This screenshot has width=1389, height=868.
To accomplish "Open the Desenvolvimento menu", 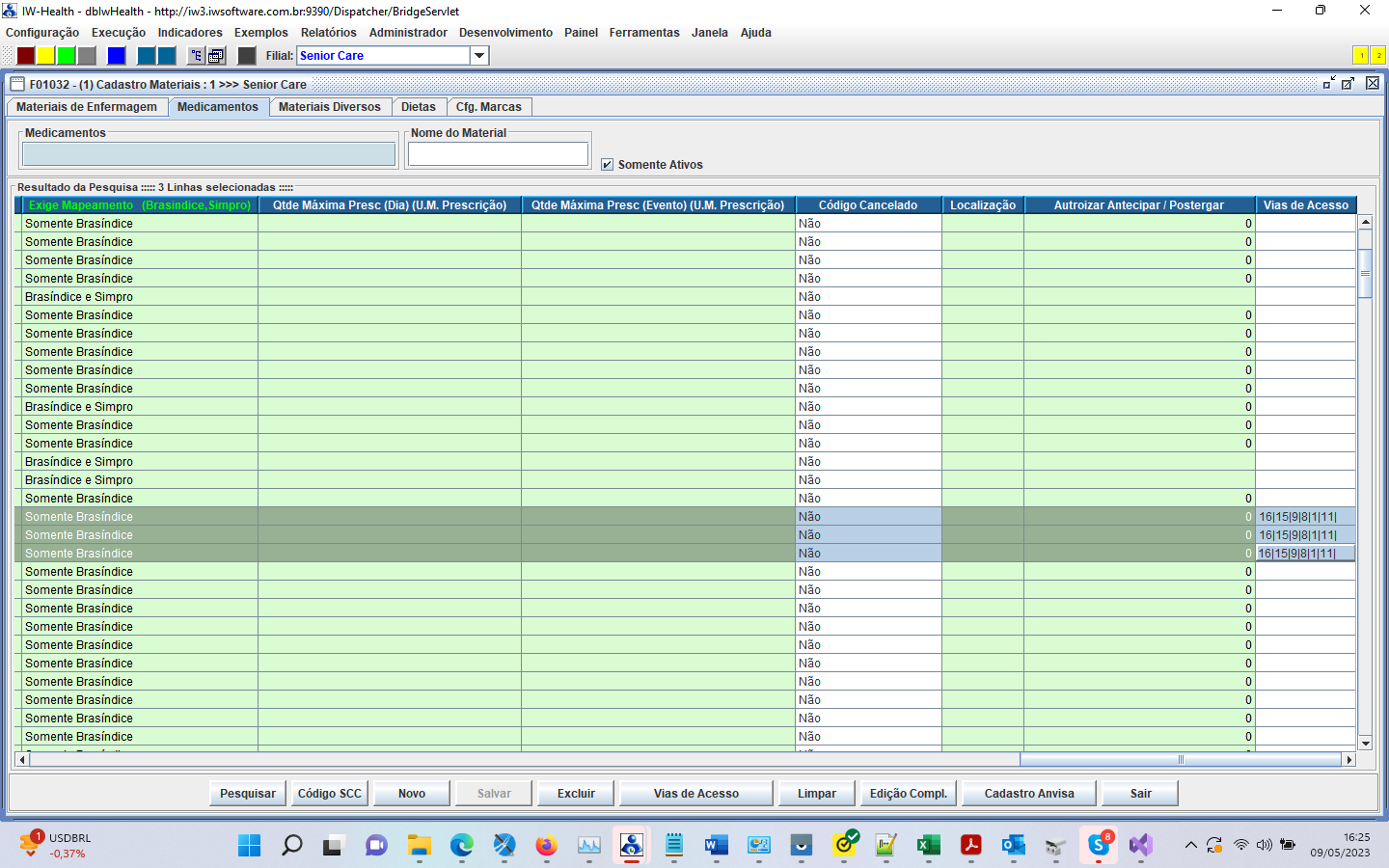I will pyautogui.click(x=505, y=33).
